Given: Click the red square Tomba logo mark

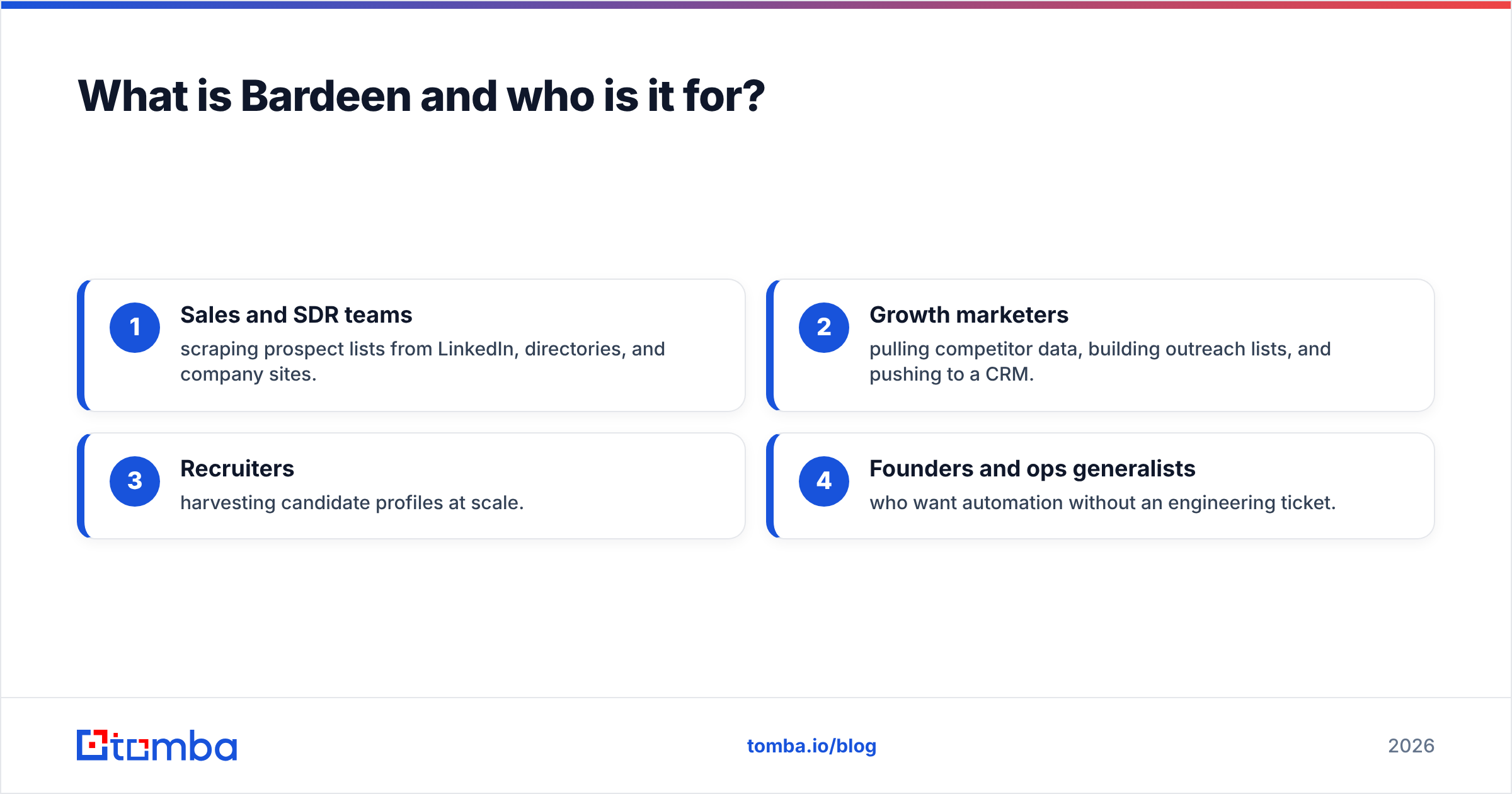Looking at the screenshot, I should click(x=93, y=745).
